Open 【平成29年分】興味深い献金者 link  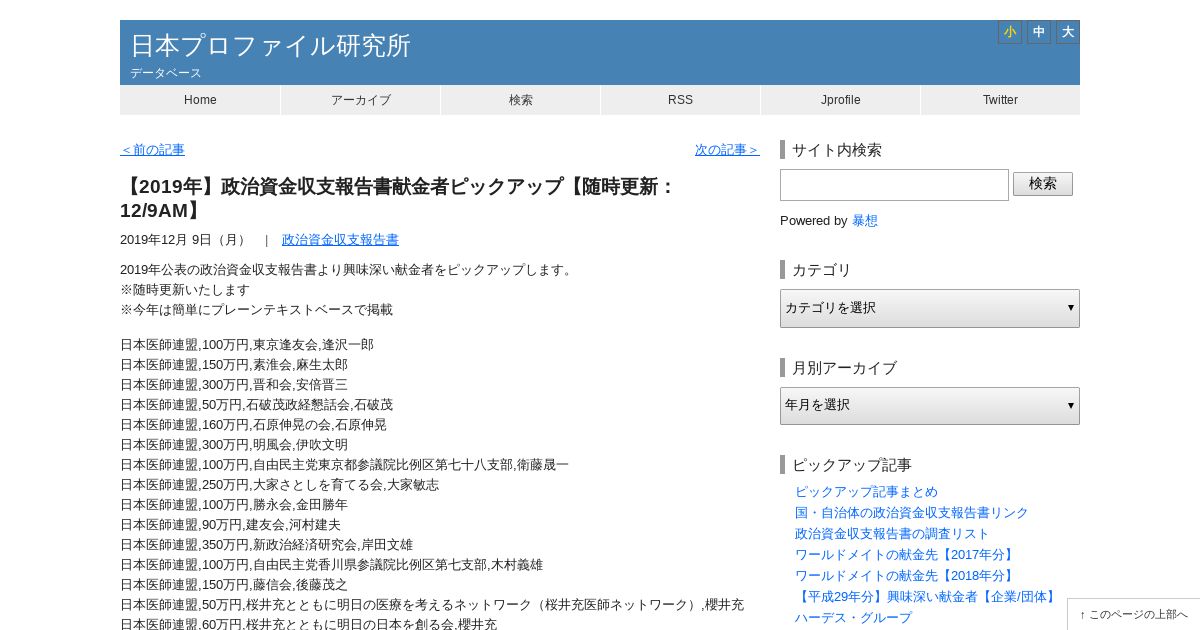click(927, 597)
